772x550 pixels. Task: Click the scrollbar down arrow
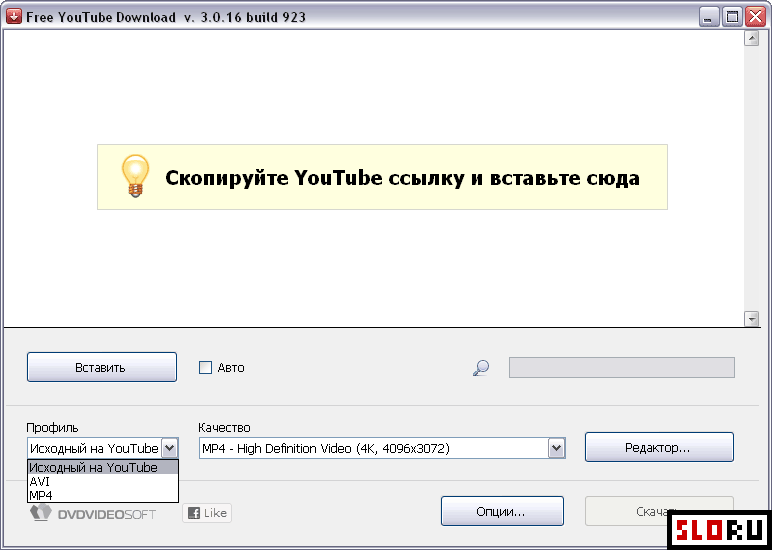(x=751, y=318)
